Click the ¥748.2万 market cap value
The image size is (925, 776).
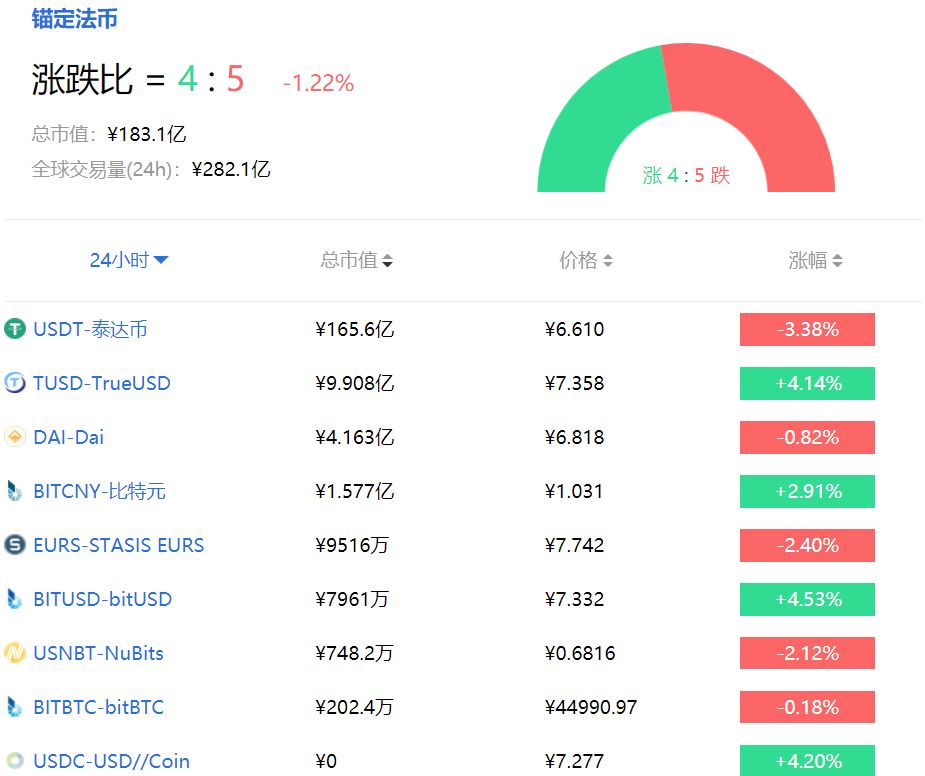354,653
